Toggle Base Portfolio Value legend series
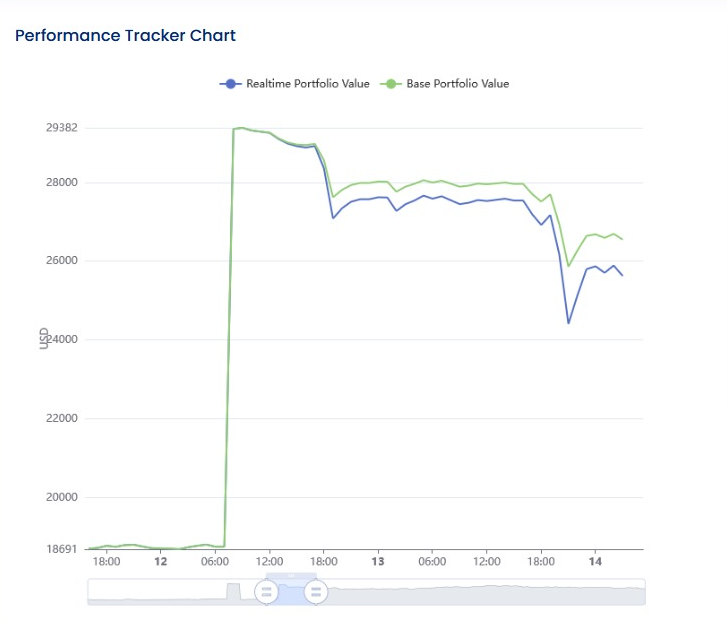Viewport: 727px width, 628px height. click(x=457, y=84)
